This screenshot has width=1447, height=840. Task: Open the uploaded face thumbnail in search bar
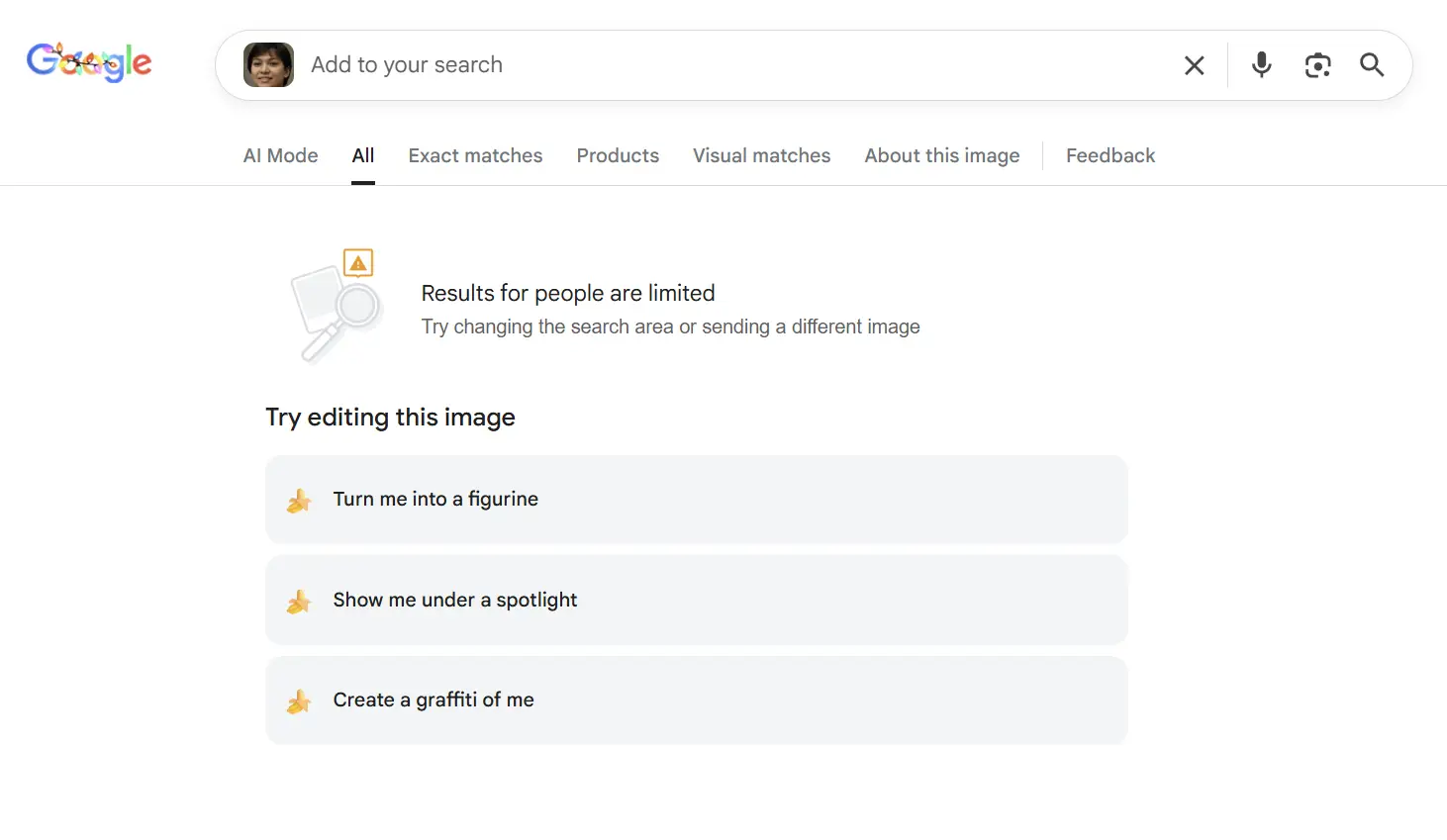pos(268,65)
